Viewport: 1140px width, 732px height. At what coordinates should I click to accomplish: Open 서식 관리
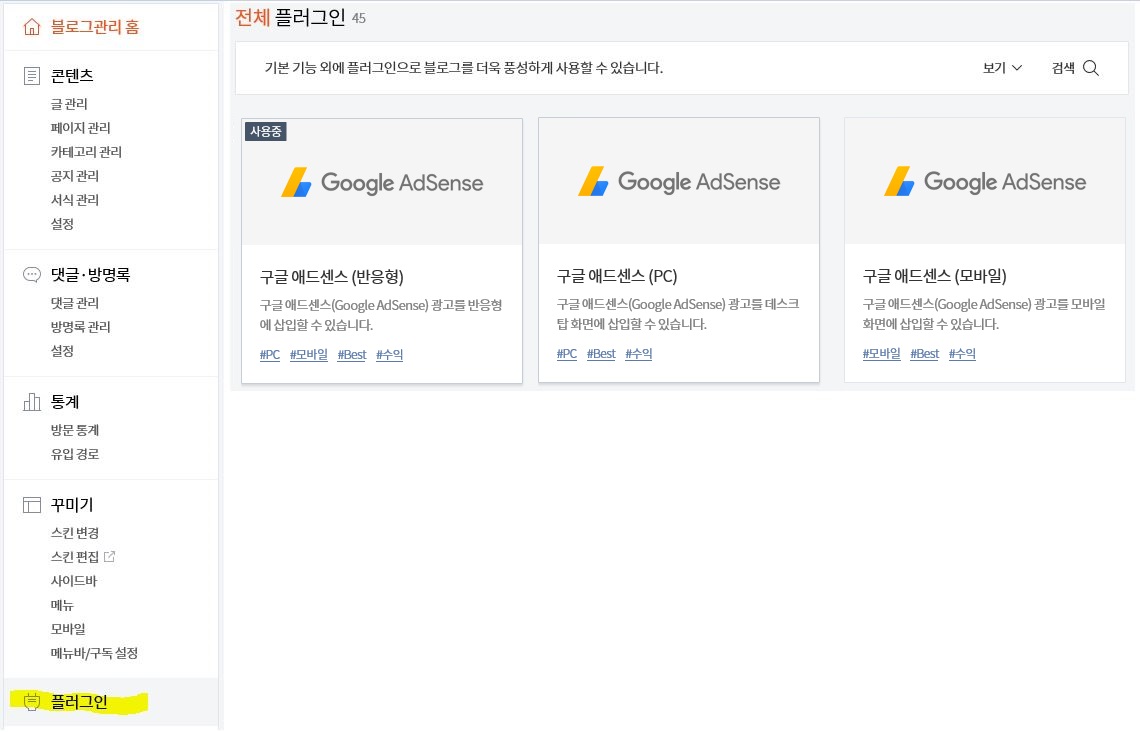pos(75,200)
